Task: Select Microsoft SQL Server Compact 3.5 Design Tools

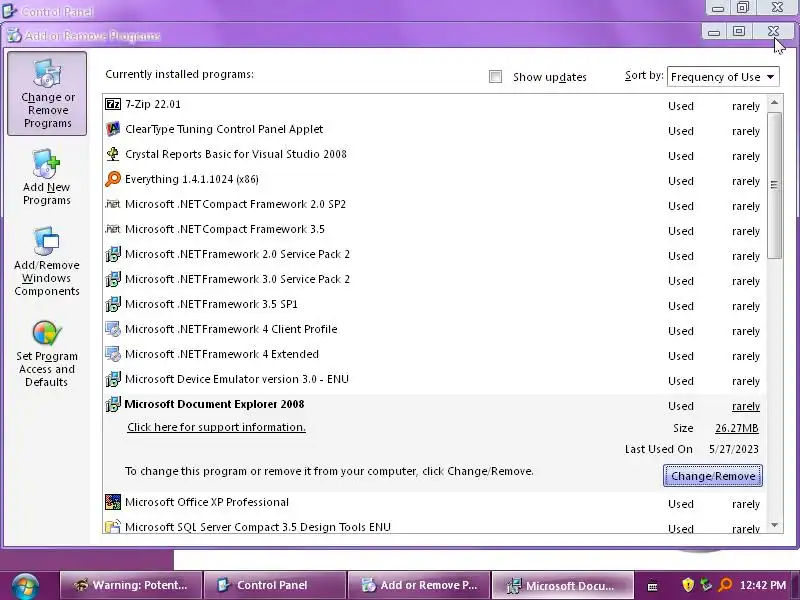Action: tap(434, 526)
